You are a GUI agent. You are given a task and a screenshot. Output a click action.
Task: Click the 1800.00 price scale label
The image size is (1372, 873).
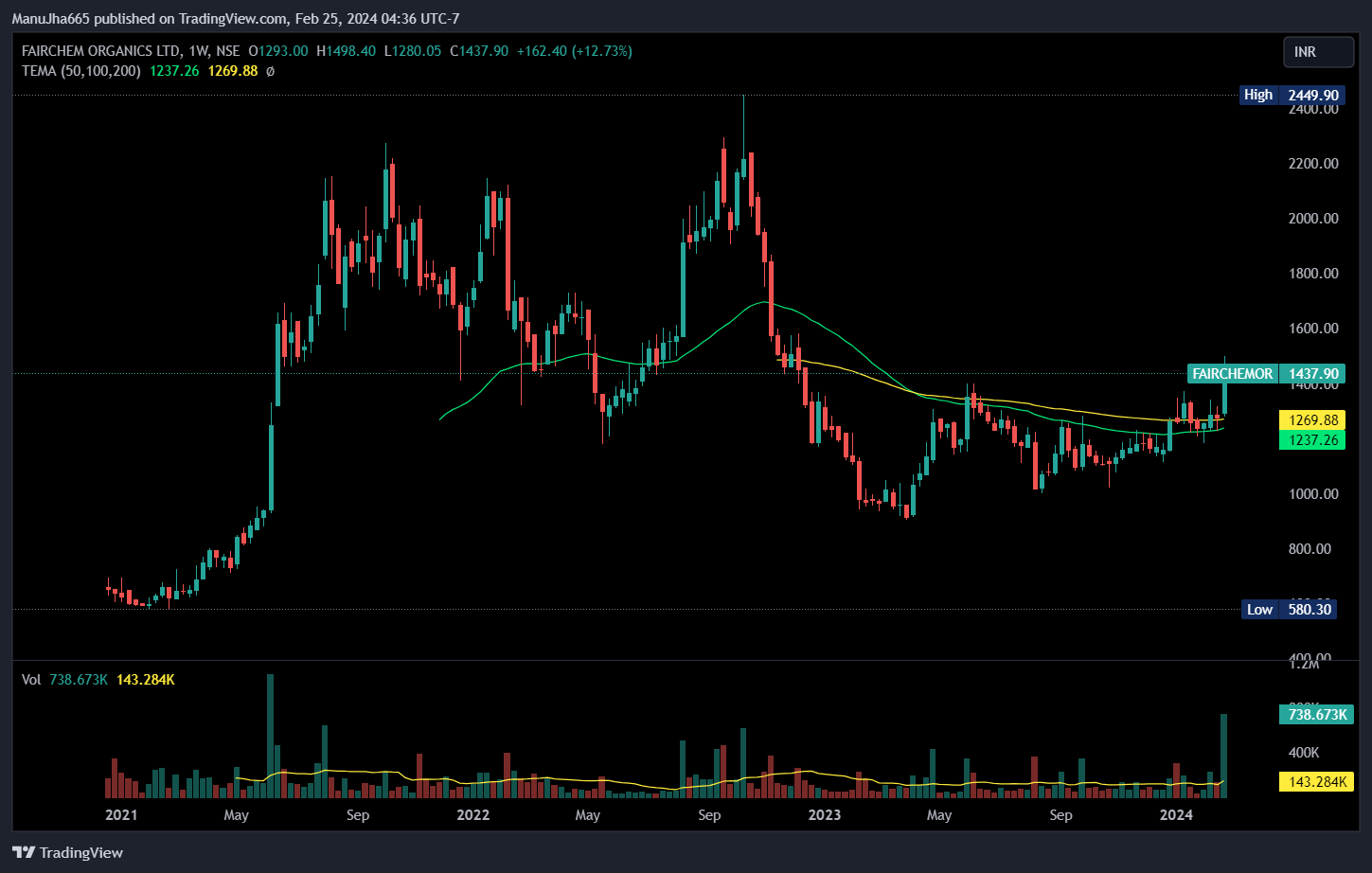pos(1313,274)
